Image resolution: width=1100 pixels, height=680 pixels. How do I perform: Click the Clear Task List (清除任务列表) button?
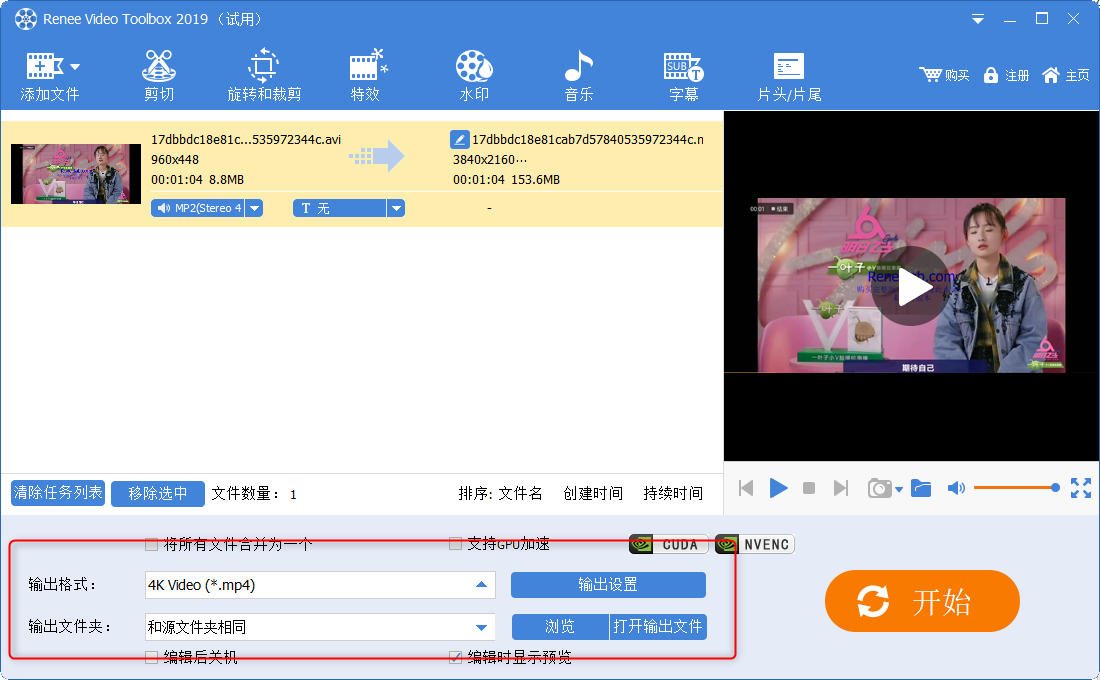(58, 493)
